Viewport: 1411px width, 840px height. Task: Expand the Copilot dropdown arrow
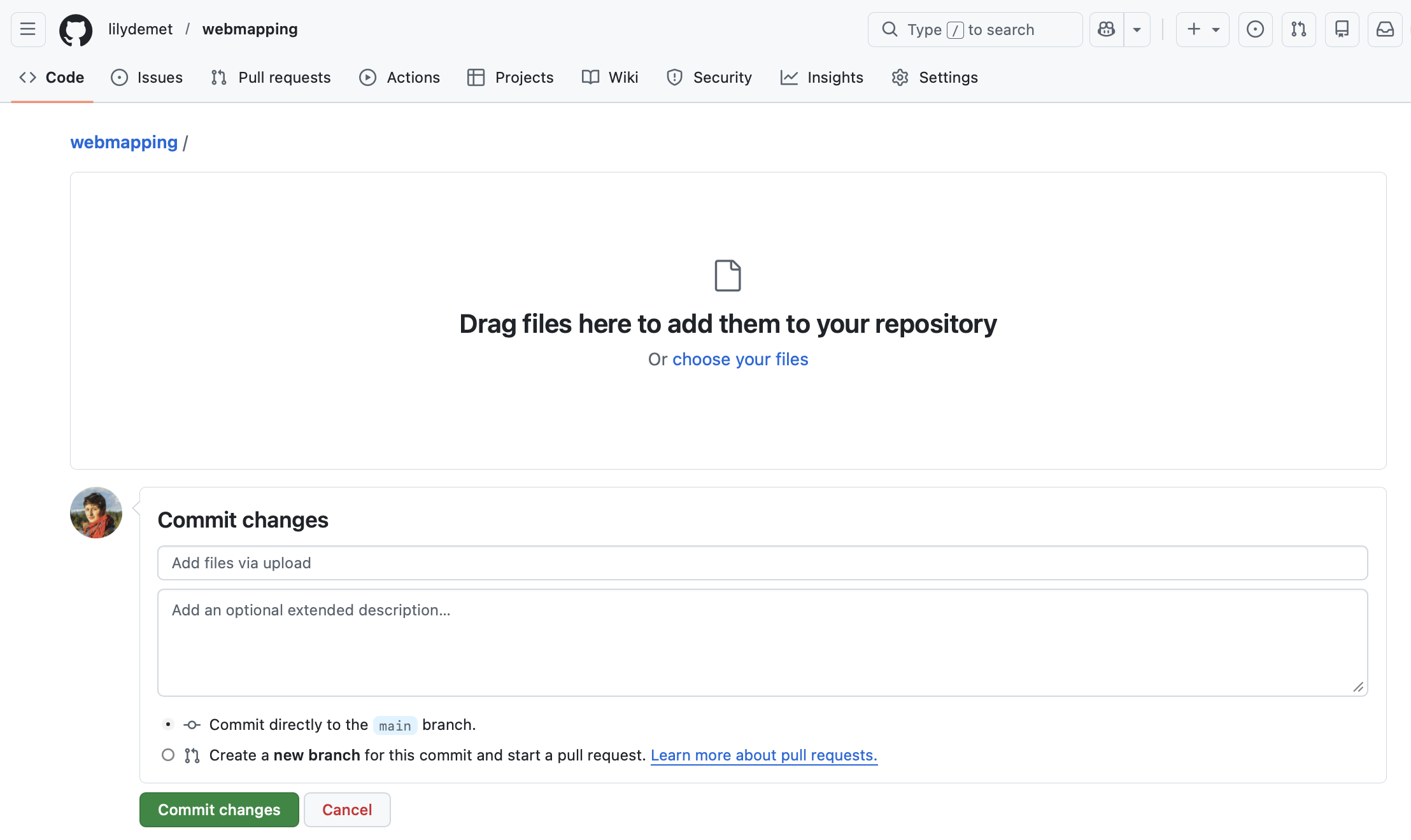[x=1137, y=29]
